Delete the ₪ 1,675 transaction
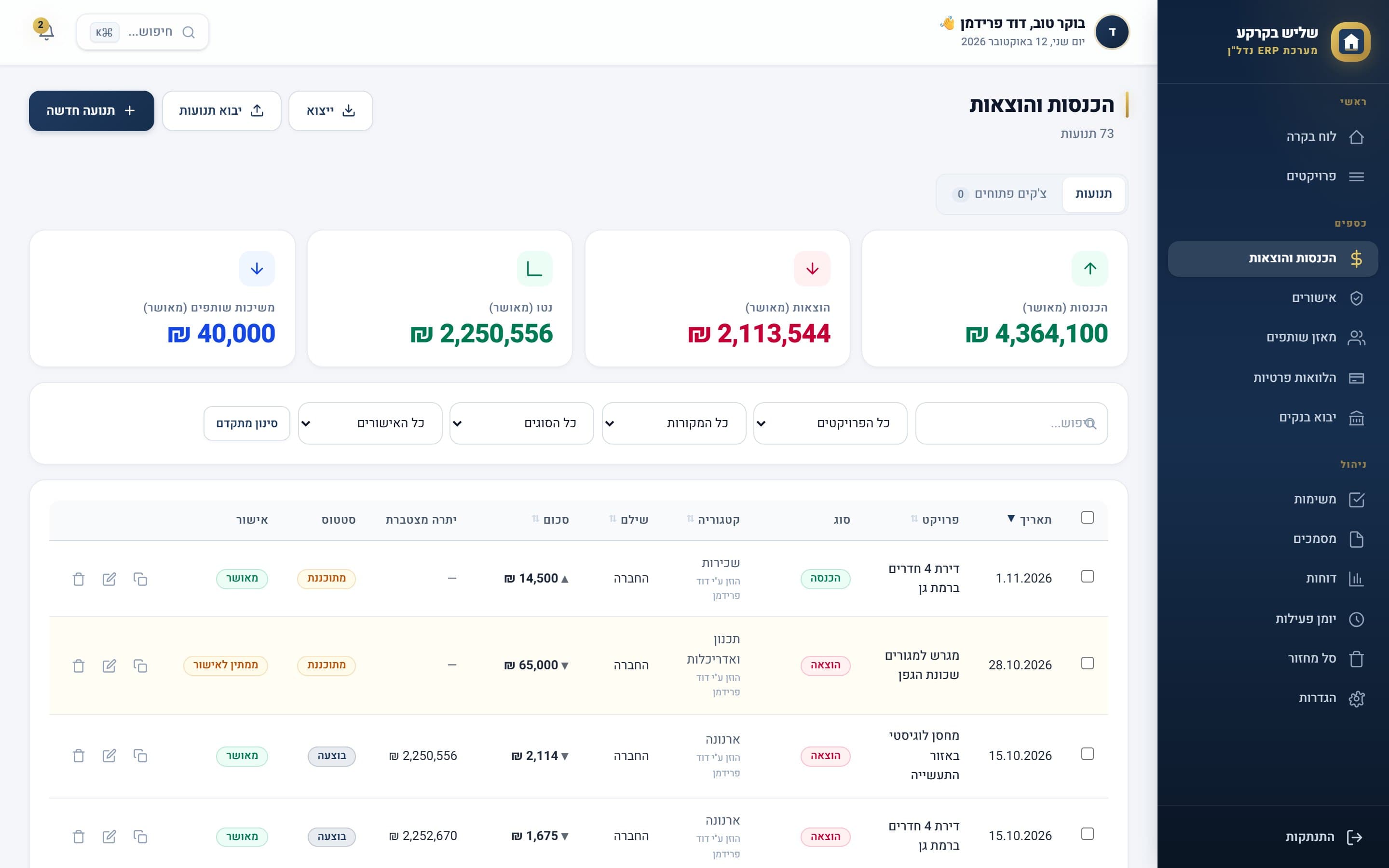Image resolution: width=1389 pixels, height=868 pixels. pos(79,837)
